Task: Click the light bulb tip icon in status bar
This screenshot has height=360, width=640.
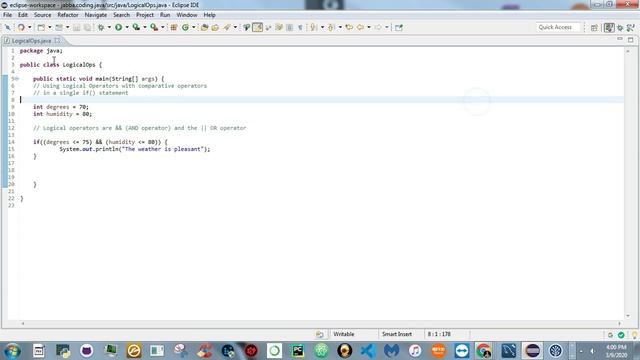Action: (634, 335)
